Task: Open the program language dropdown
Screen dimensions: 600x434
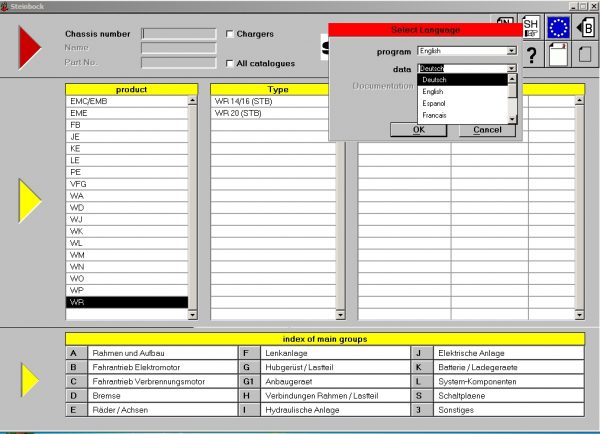Action: click(x=512, y=51)
